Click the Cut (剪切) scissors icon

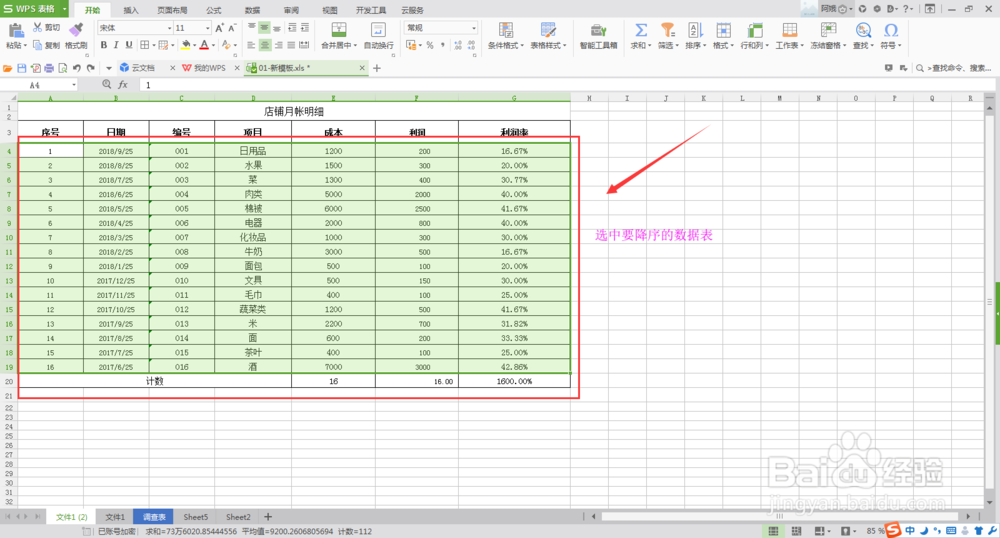coord(38,27)
